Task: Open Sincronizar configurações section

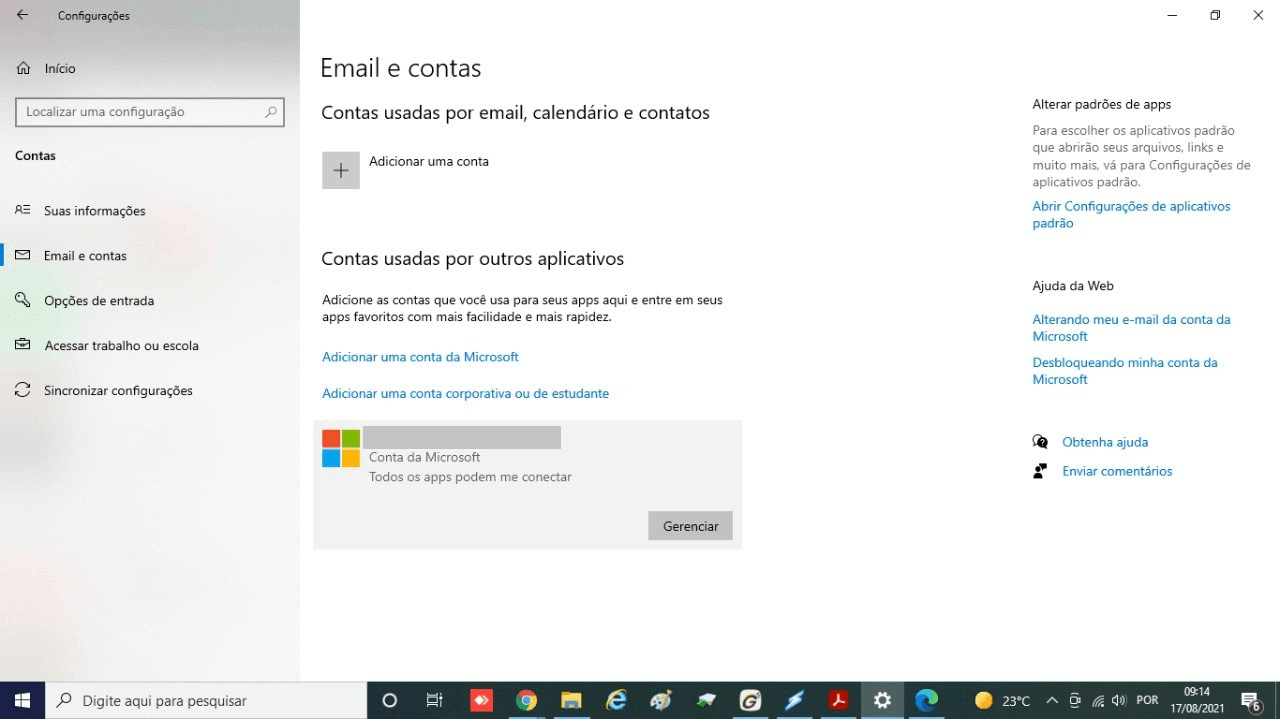Action: [118, 391]
